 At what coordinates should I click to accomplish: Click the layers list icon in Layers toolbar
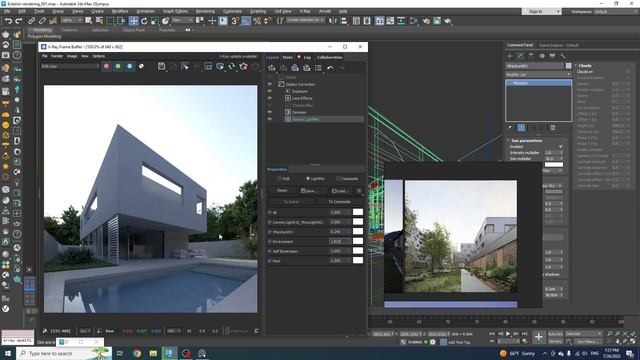[x=318, y=68]
